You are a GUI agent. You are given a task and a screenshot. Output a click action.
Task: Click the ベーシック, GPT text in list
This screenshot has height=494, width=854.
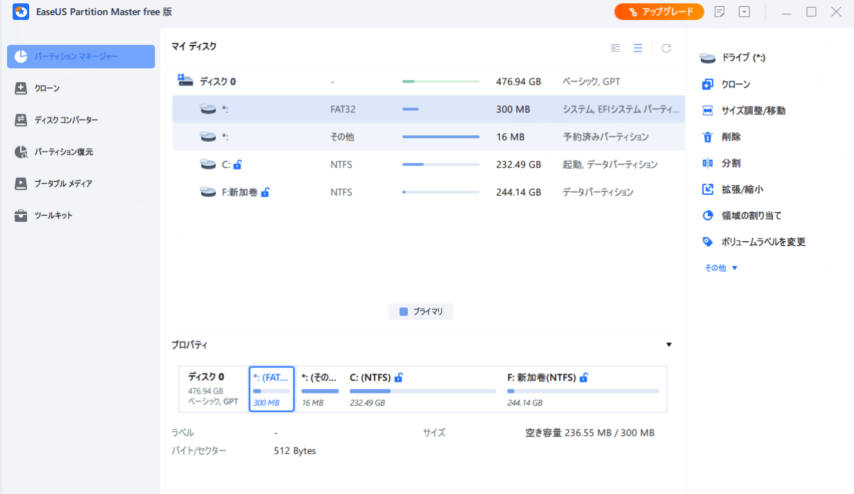[591, 82]
